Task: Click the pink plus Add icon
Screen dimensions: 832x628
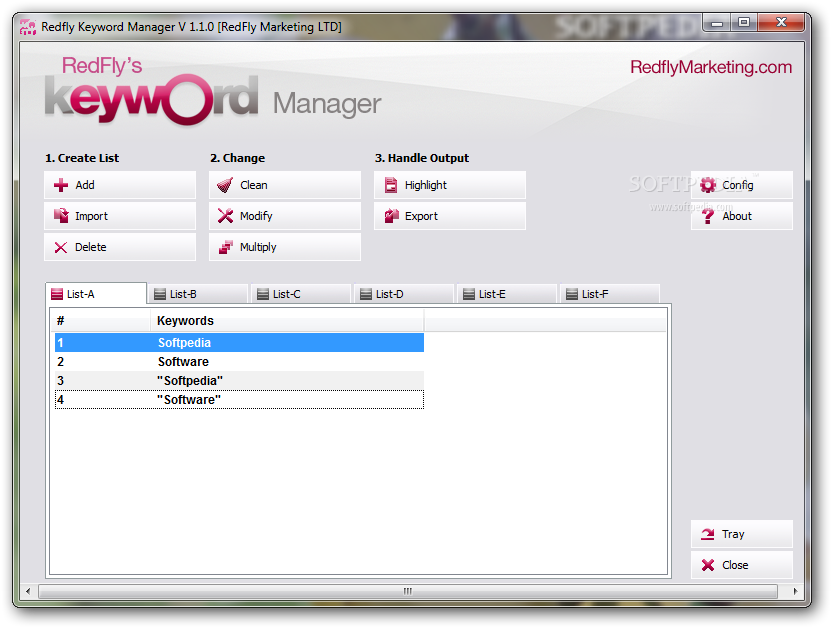Action: (61, 185)
